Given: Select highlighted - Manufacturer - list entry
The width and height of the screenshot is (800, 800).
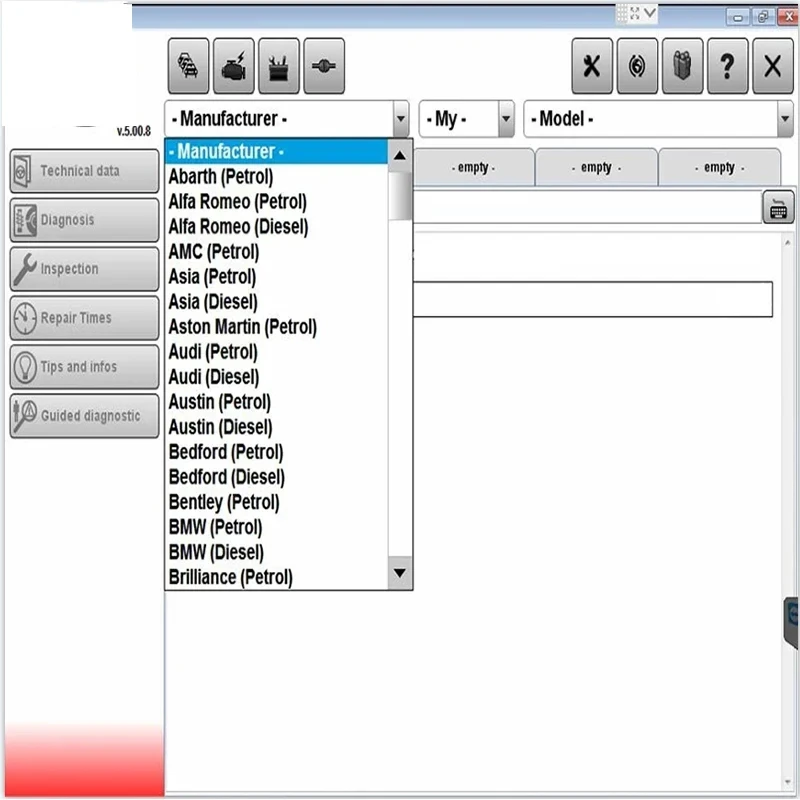Looking at the screenshot, I should coord(276,152).
